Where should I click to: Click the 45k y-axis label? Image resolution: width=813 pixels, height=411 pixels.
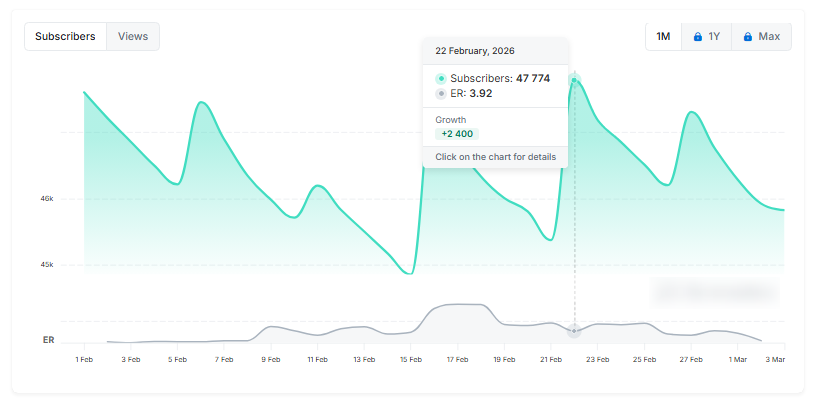(47, 265)
